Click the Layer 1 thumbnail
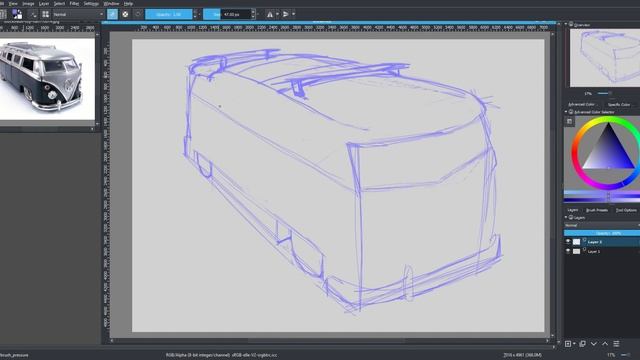This screenshot has width=640, height=360. point(576,251)
